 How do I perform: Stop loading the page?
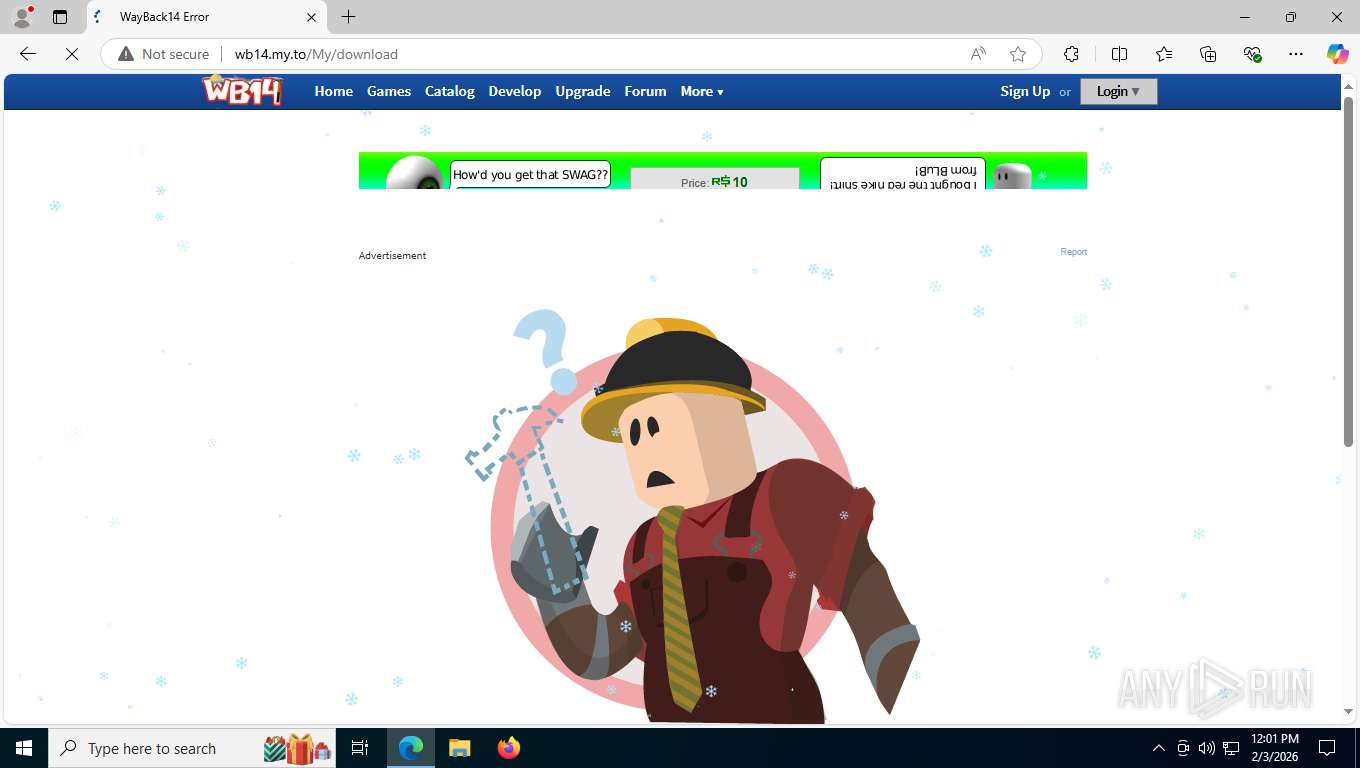click(72, 54)
